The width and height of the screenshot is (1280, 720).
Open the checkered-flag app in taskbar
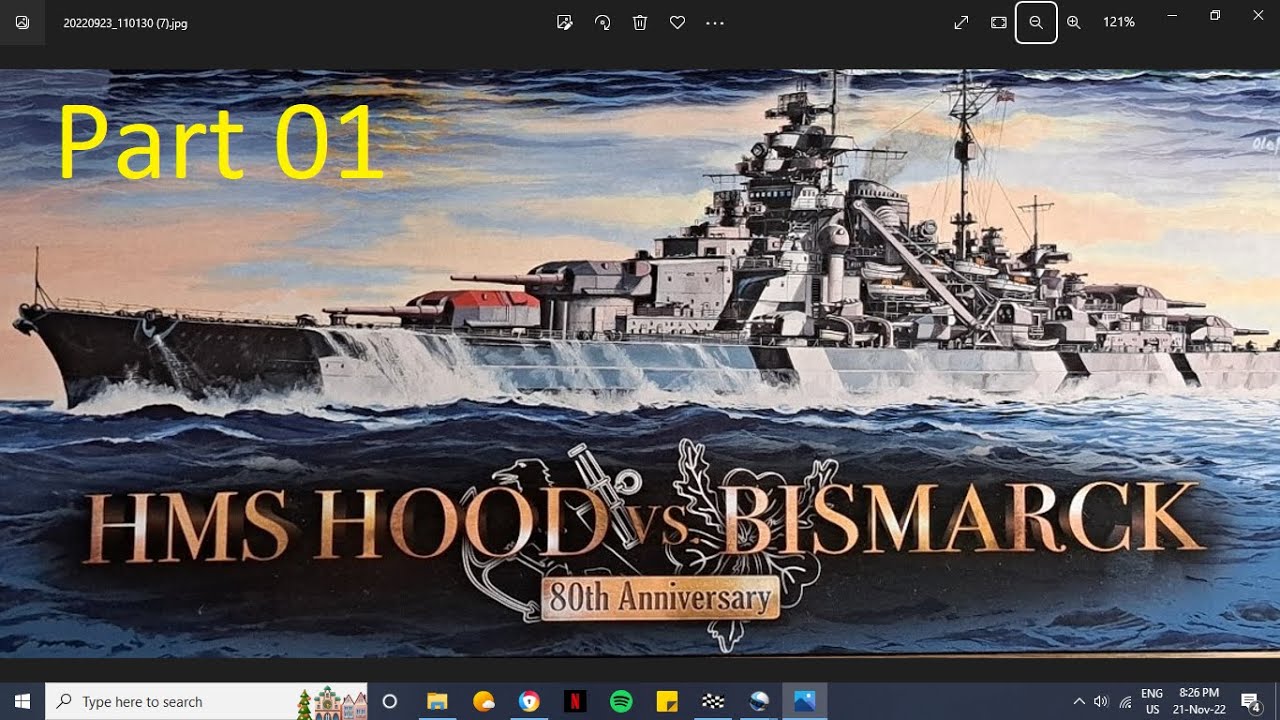pyautogui.click(x=713, y=701)
